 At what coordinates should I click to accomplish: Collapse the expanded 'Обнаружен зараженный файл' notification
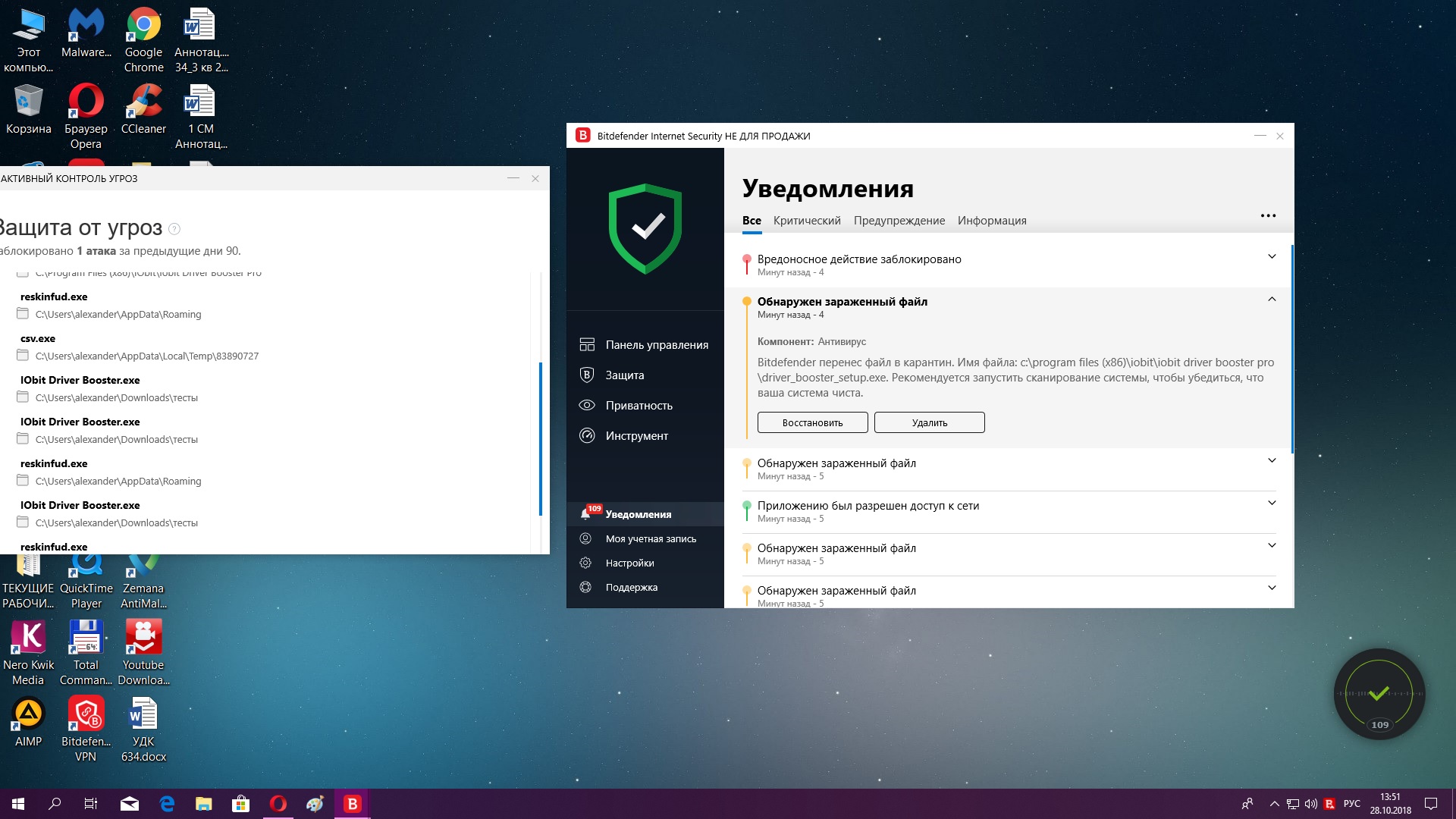click(x=1272, y=299)
